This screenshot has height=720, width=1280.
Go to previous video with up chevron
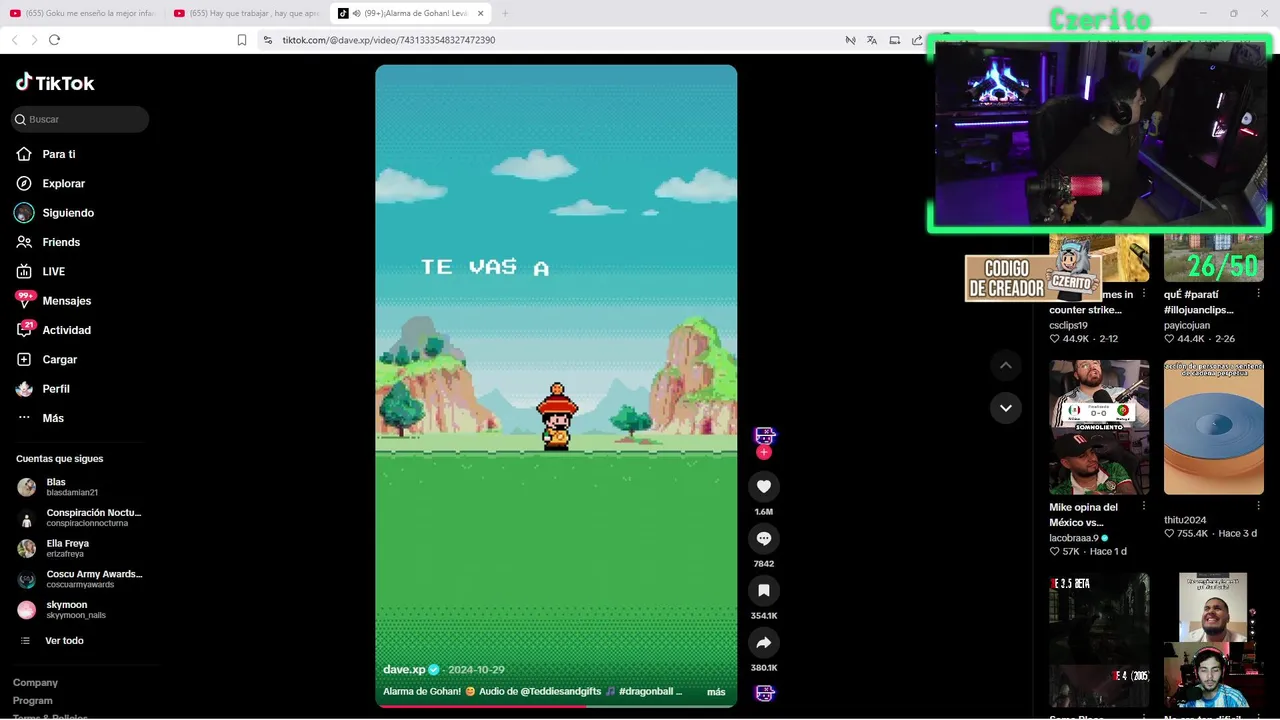1006,365
